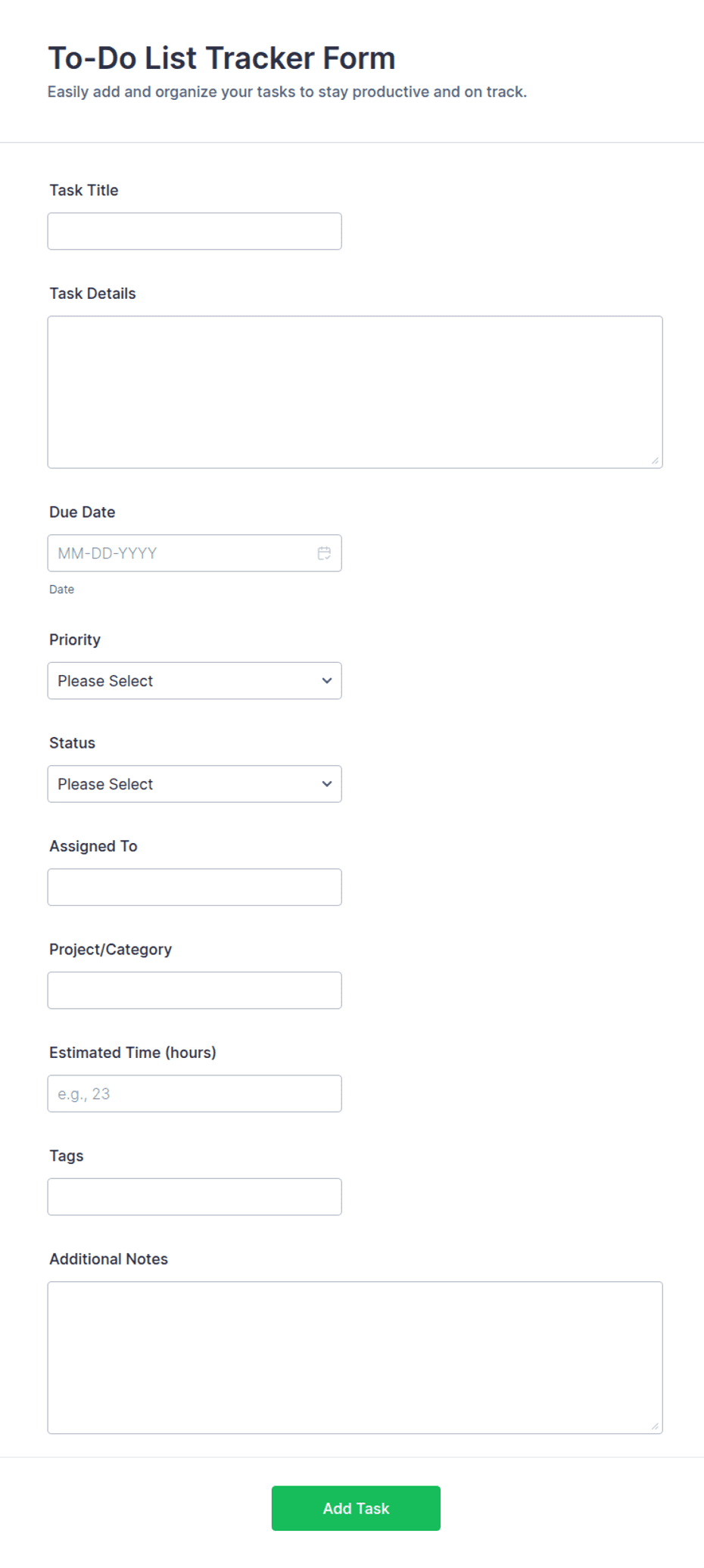
Task: Click the Estimated Time hours field
Action: [x=195, y=1094]
